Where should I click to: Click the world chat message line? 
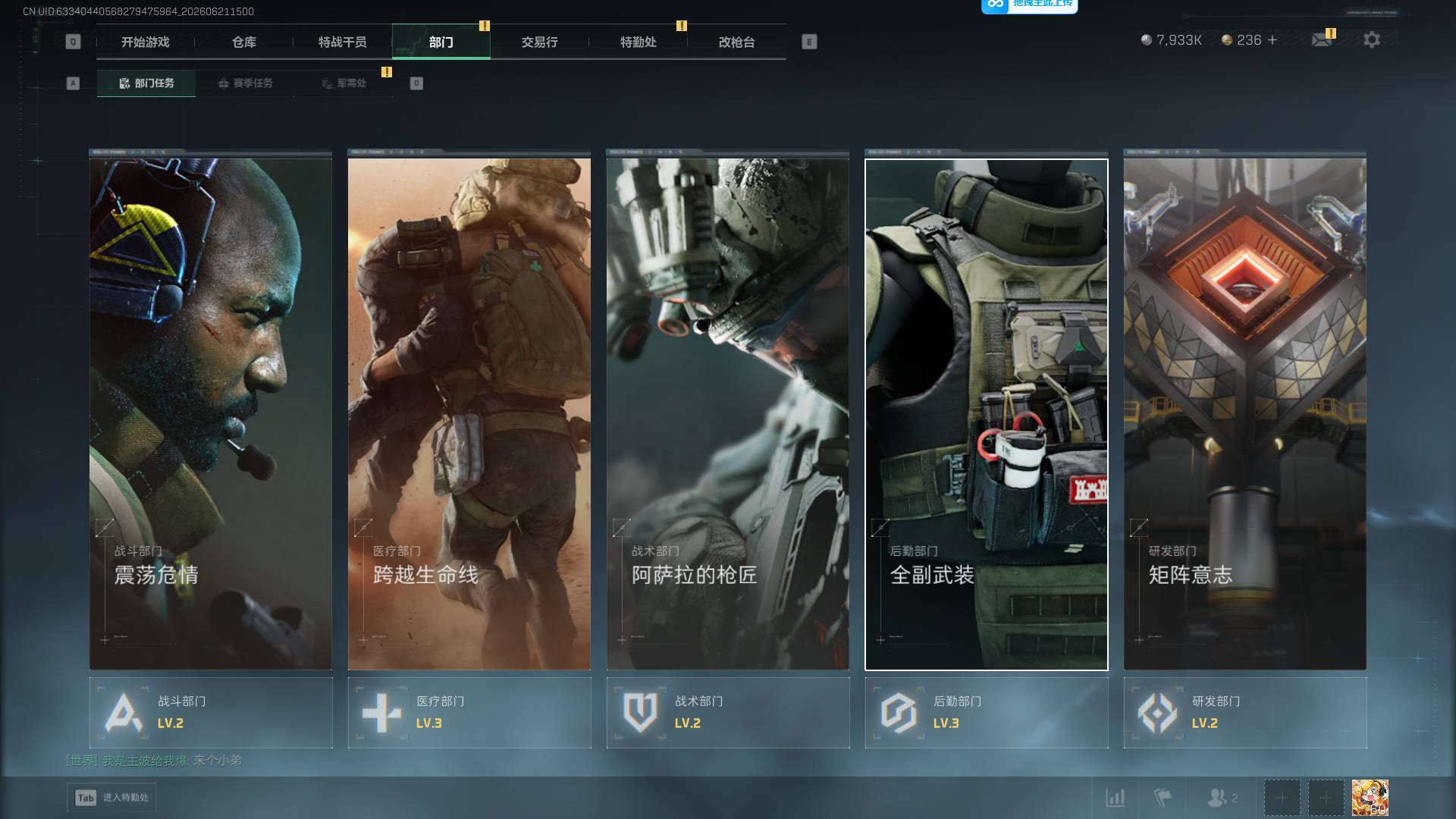(x=155, y=760)
